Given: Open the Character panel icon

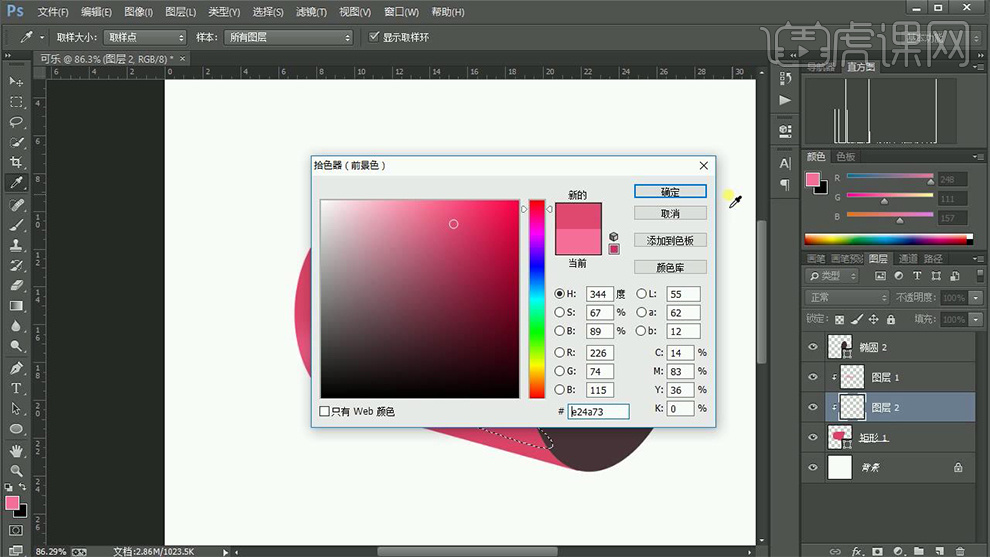Looking at the screenshot, I should tap(785, 164).
